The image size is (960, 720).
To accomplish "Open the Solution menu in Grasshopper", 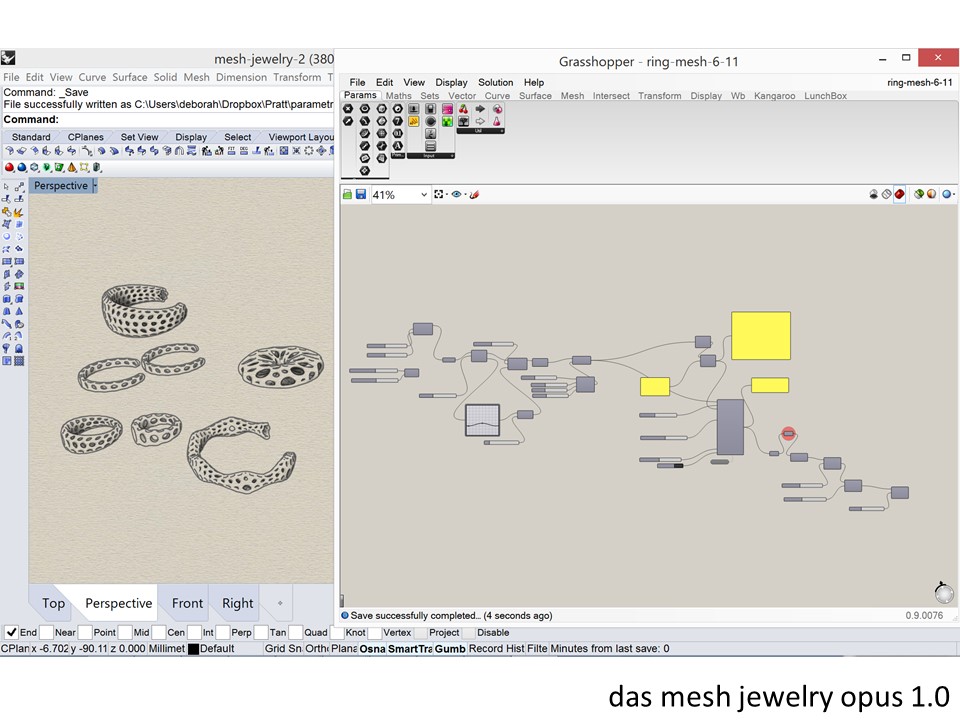I will (x=495, y=83).
